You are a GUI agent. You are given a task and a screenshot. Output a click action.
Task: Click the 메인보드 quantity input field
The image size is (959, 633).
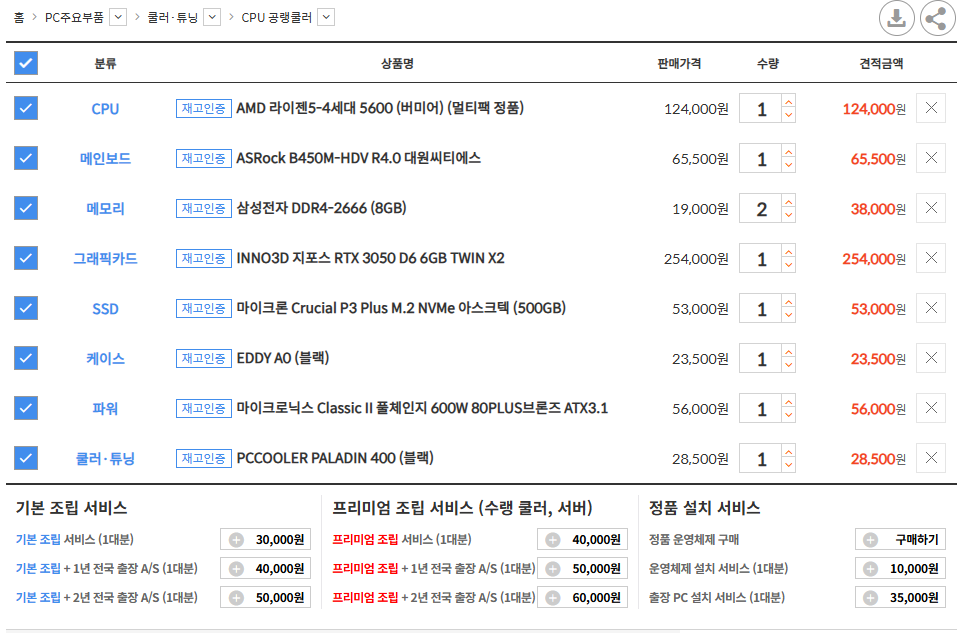click(x=761, y=158)
